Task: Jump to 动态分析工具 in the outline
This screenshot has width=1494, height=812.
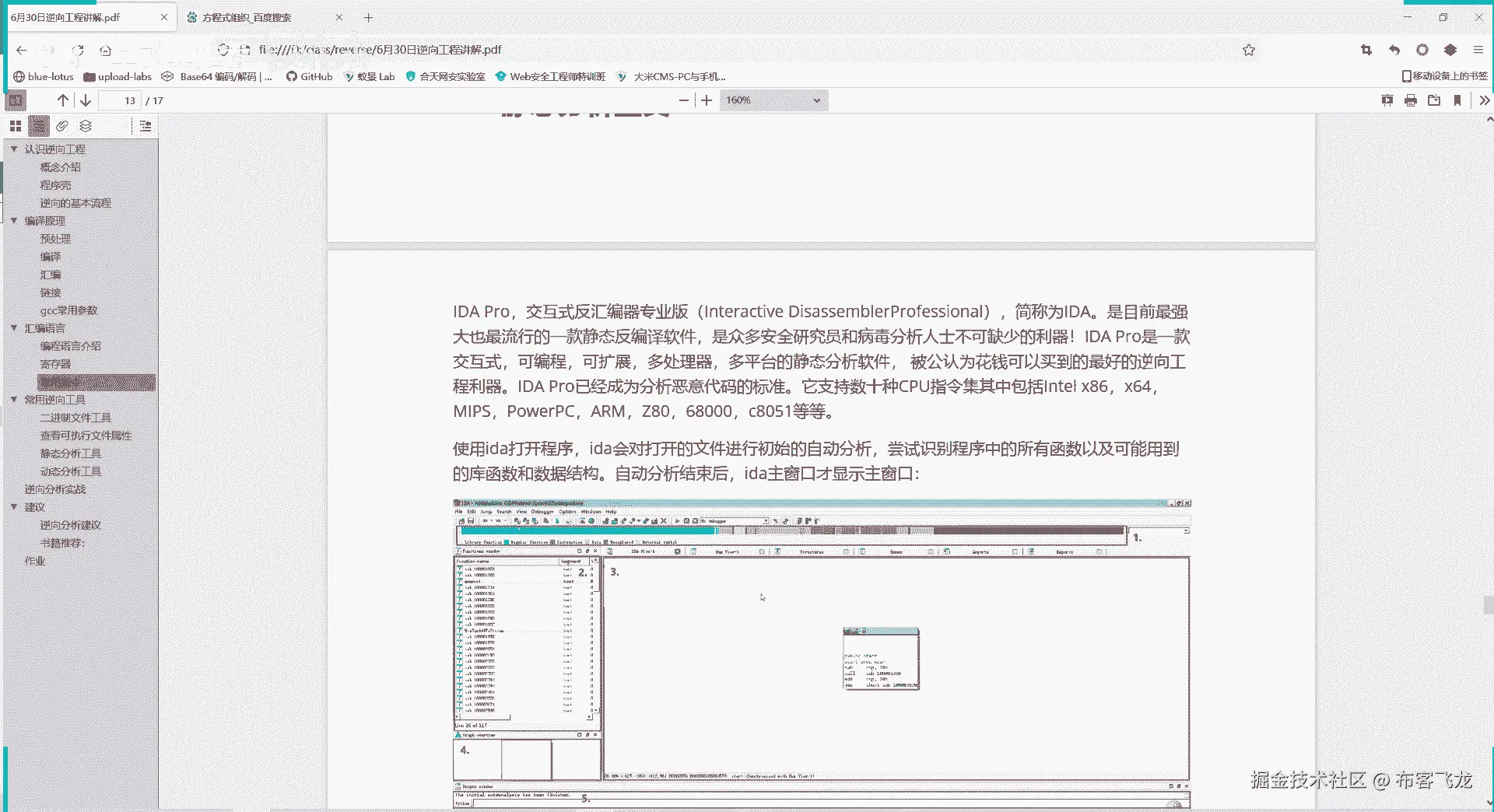Action: click(71, 471)
